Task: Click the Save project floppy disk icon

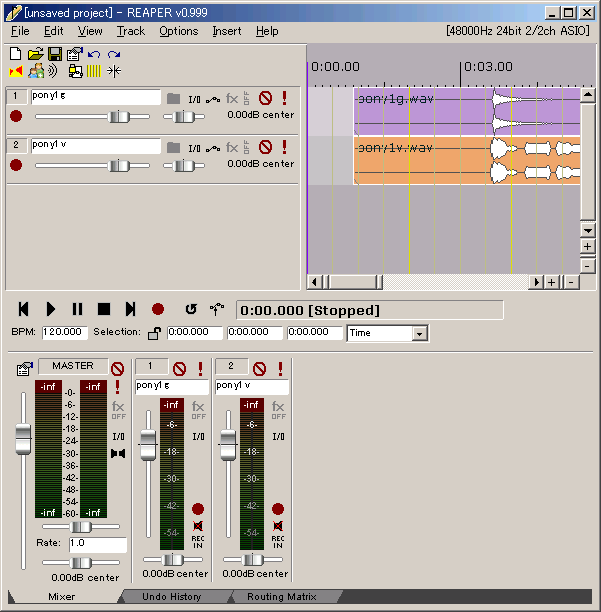Action: (x=54, y=53)
